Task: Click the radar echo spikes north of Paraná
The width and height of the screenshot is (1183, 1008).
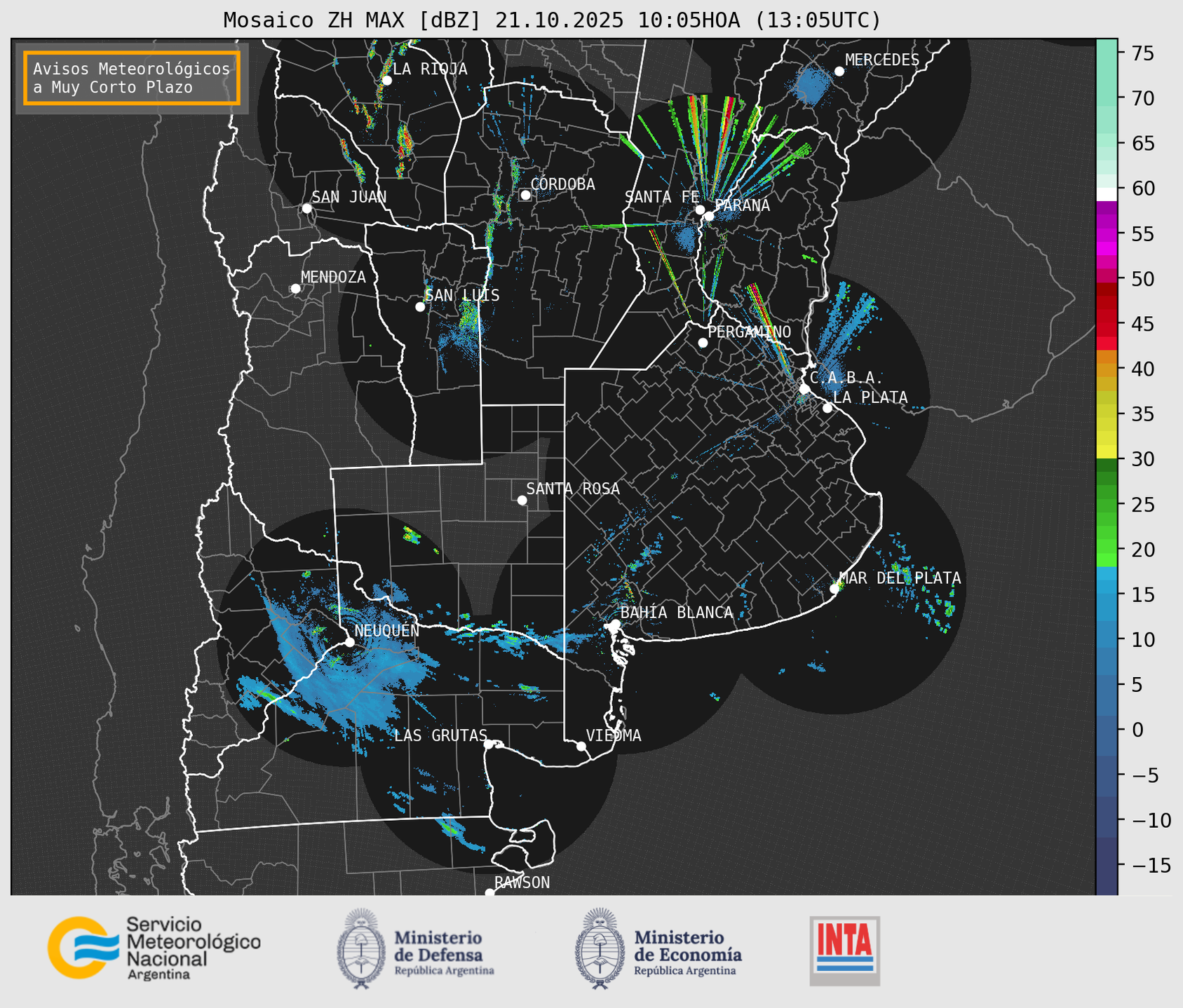Action: tap(715, 140)
